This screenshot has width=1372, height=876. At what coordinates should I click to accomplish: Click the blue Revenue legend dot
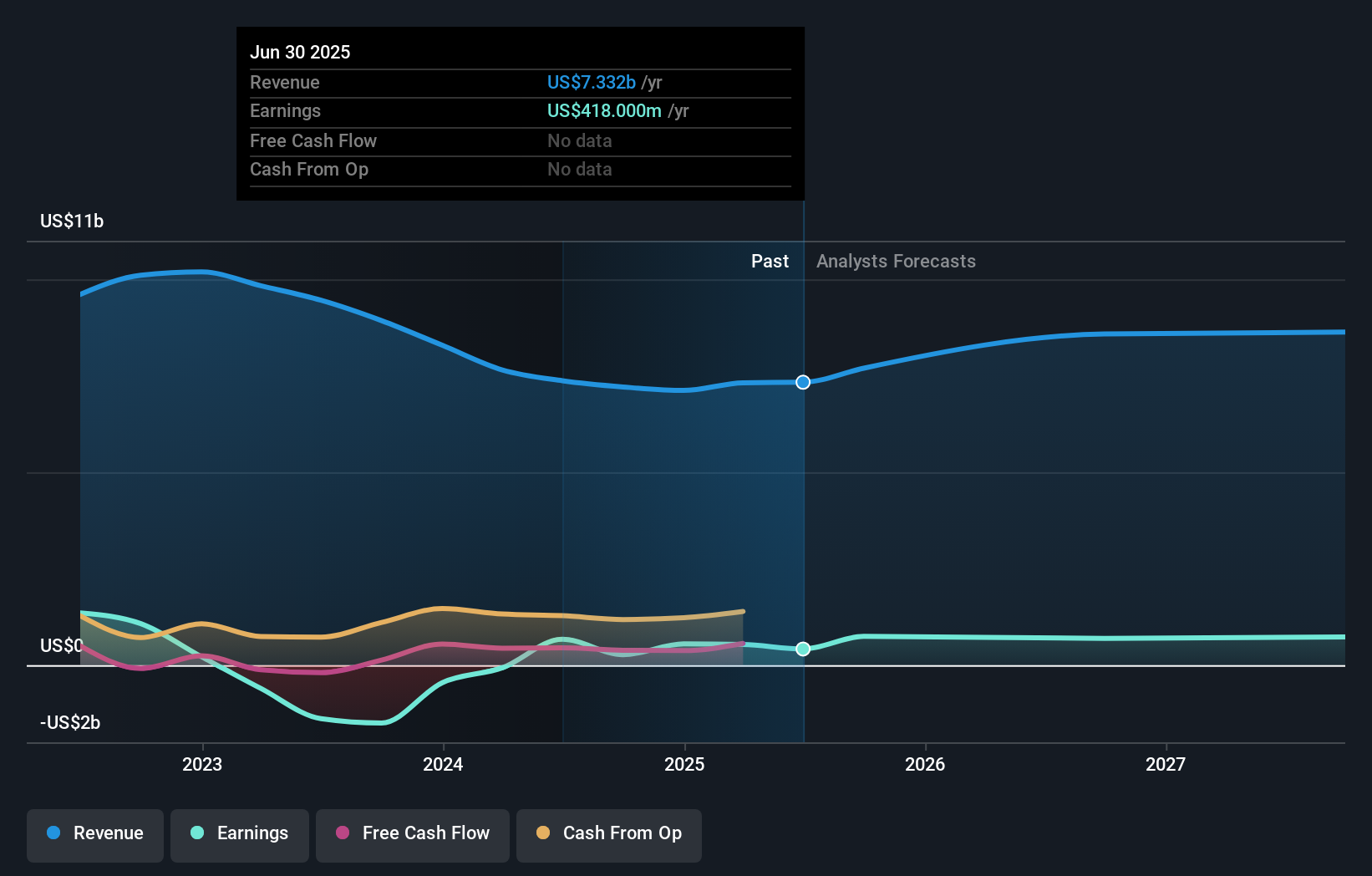click(x=53, y=833)
